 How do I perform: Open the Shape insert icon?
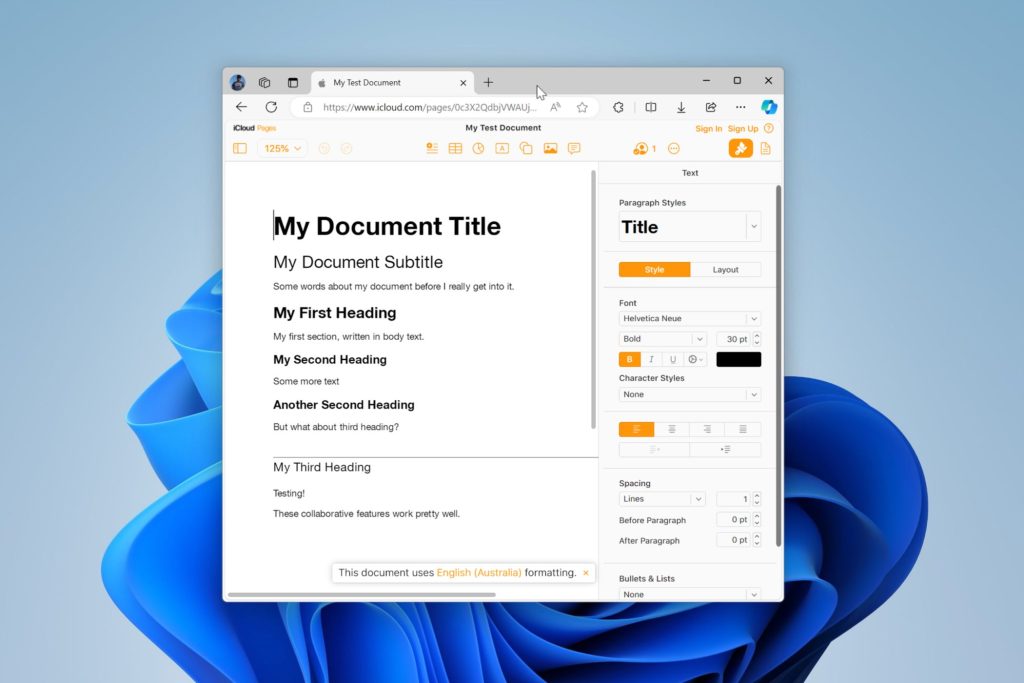click(526, 149)
